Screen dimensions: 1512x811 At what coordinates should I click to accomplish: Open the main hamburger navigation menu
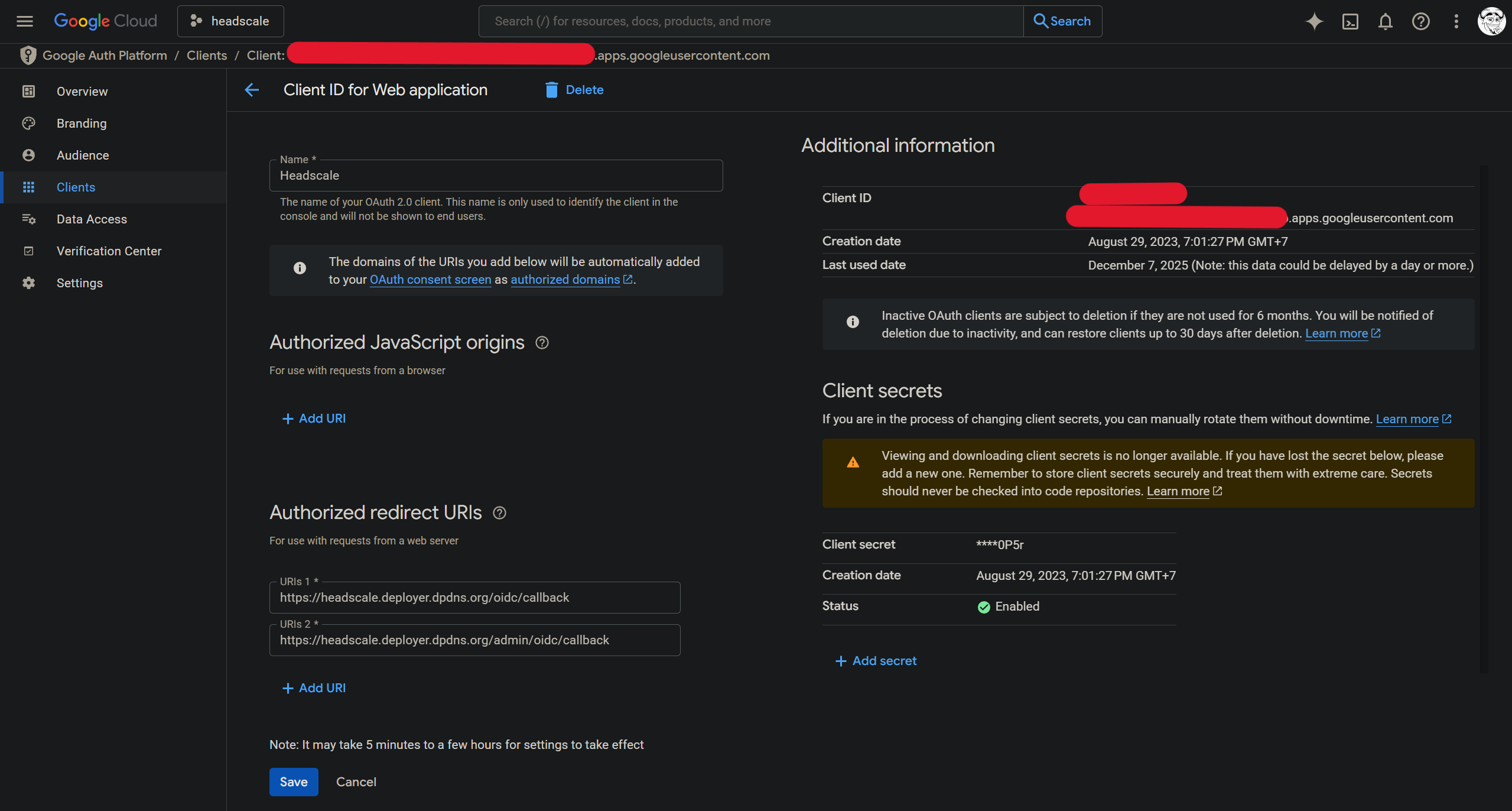[x=24, y=21]
